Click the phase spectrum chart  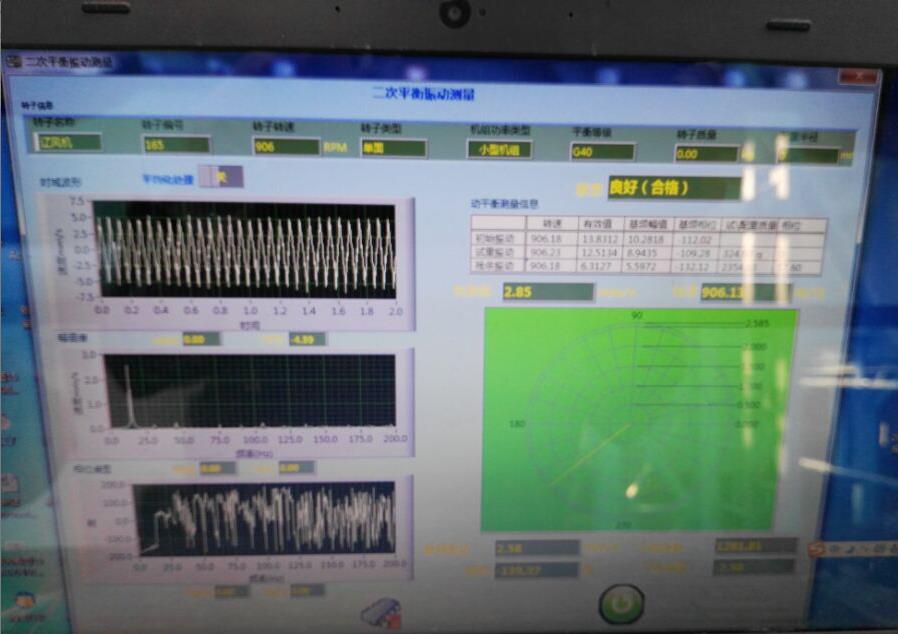click(x=265, y=519)
